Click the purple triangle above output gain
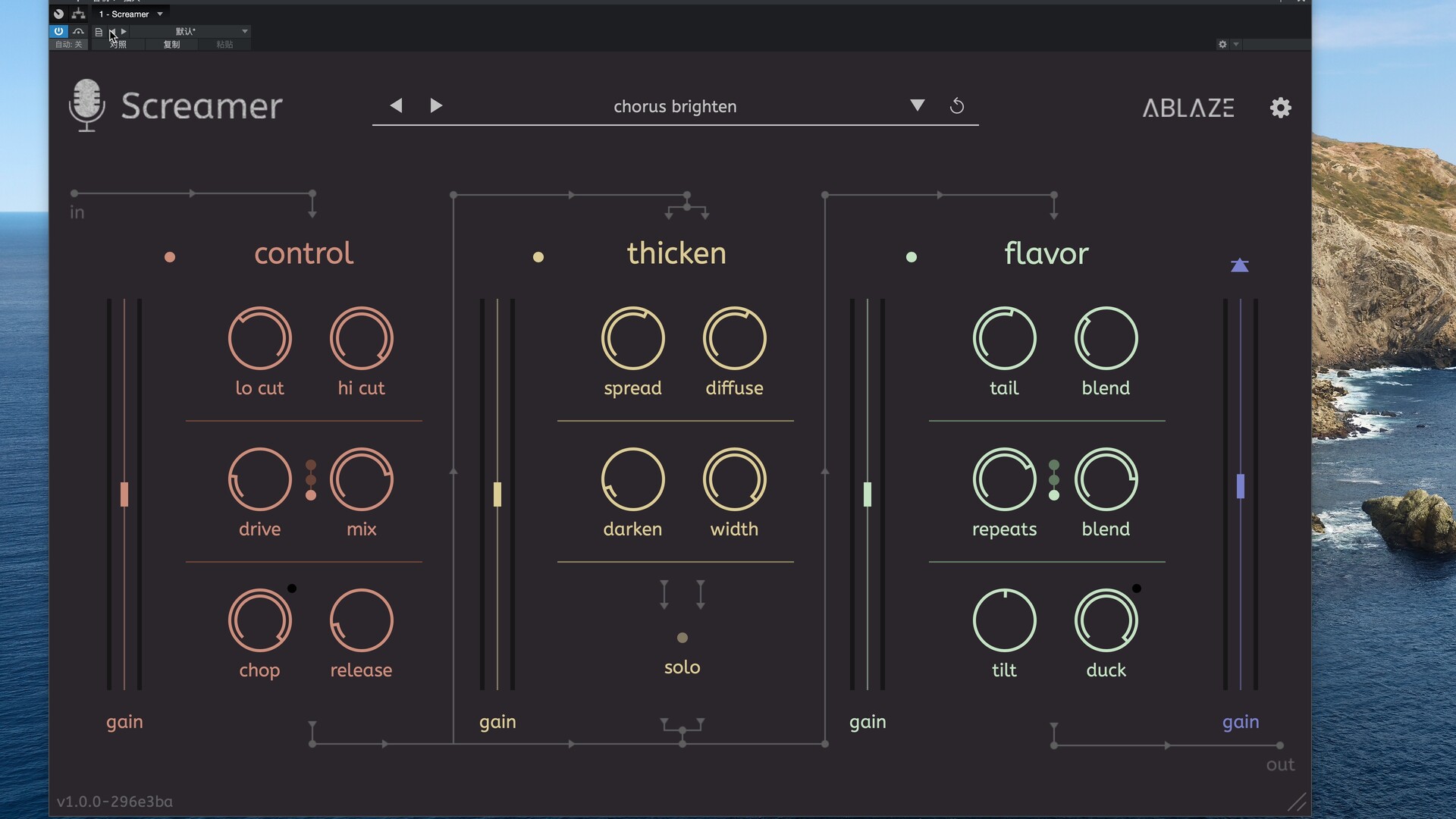1456x819 pixels. (x=1240, y=265)
